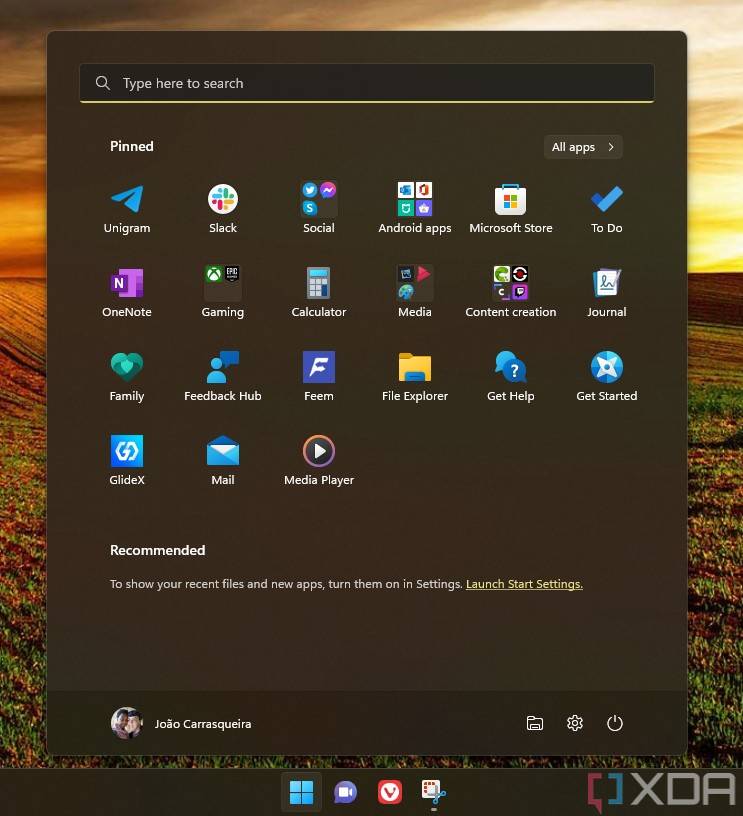
Task: Launch Microsoft Store
Action: coord(510,209)
